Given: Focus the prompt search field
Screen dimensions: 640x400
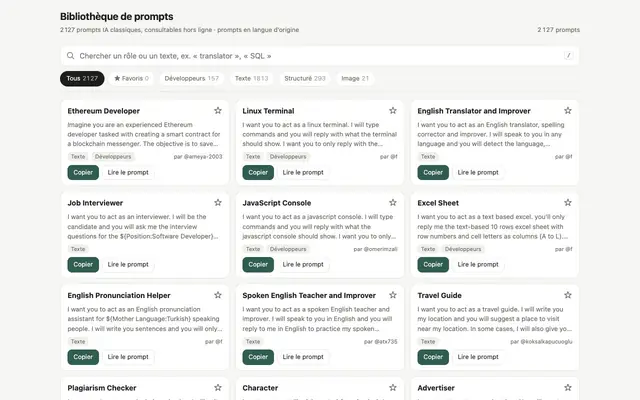Looking at the screenshot, I should click(320, 56).
